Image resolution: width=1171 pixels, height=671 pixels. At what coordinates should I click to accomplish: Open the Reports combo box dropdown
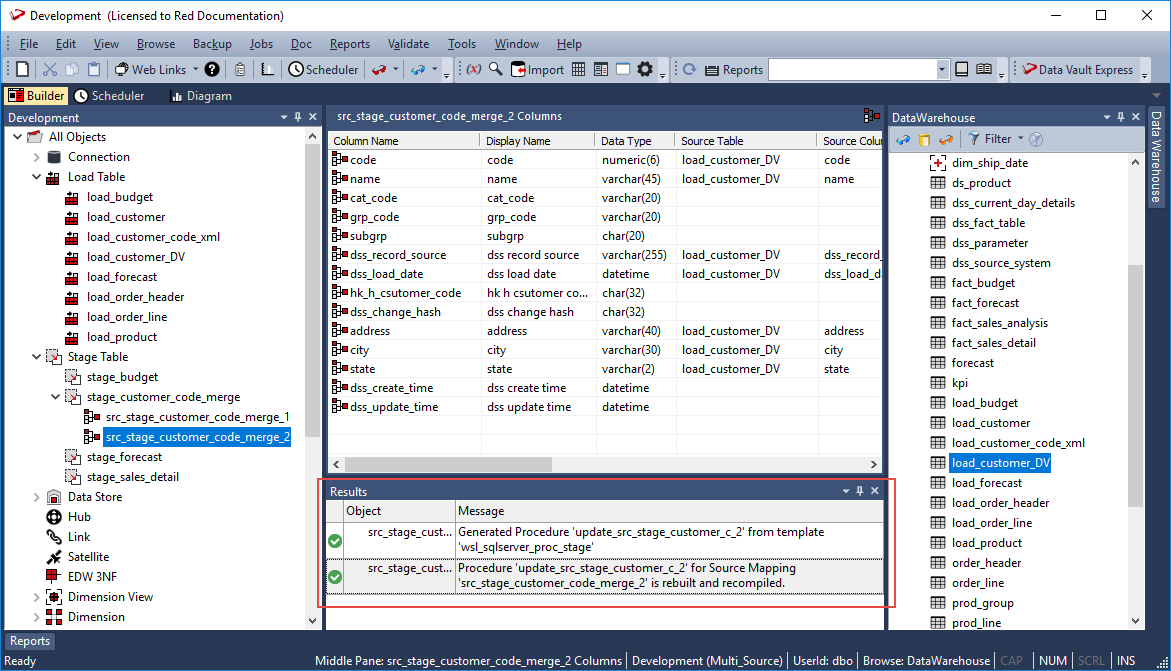click(x=942, y=70)
